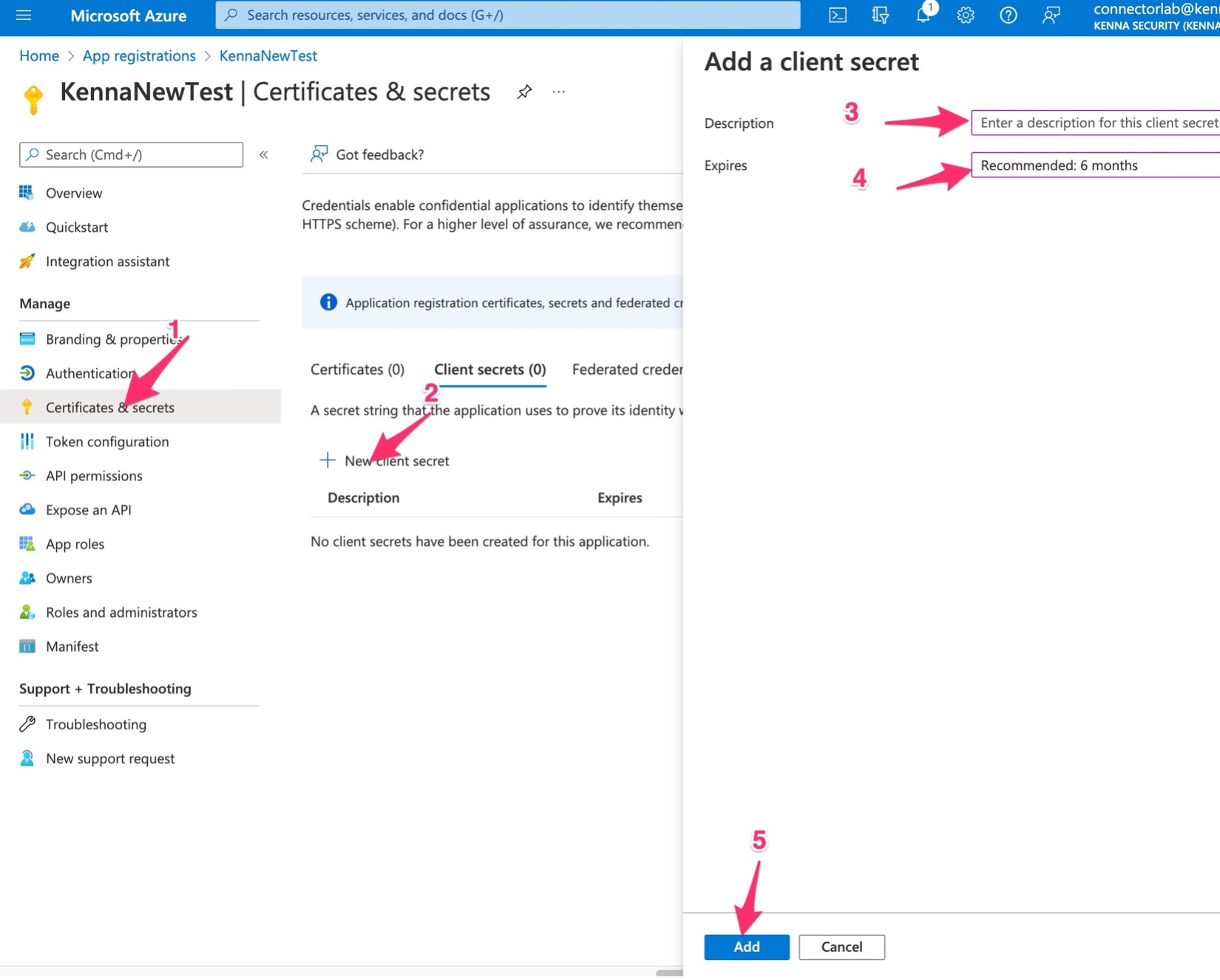Image resolution: width=1220 pixels, height=980 pixels.
Task: Open the connectorlab account menu
Action: point(1156,16)
